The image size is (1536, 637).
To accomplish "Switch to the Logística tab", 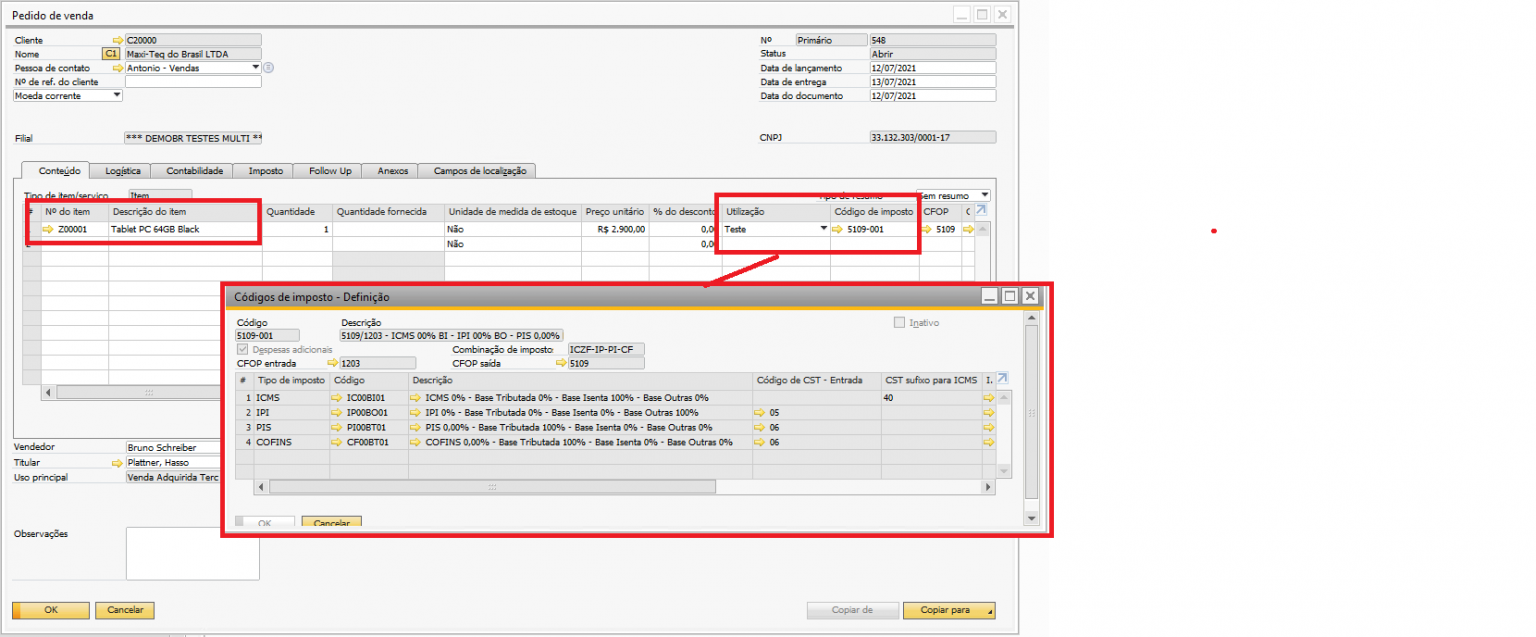I will coord(123,171).
